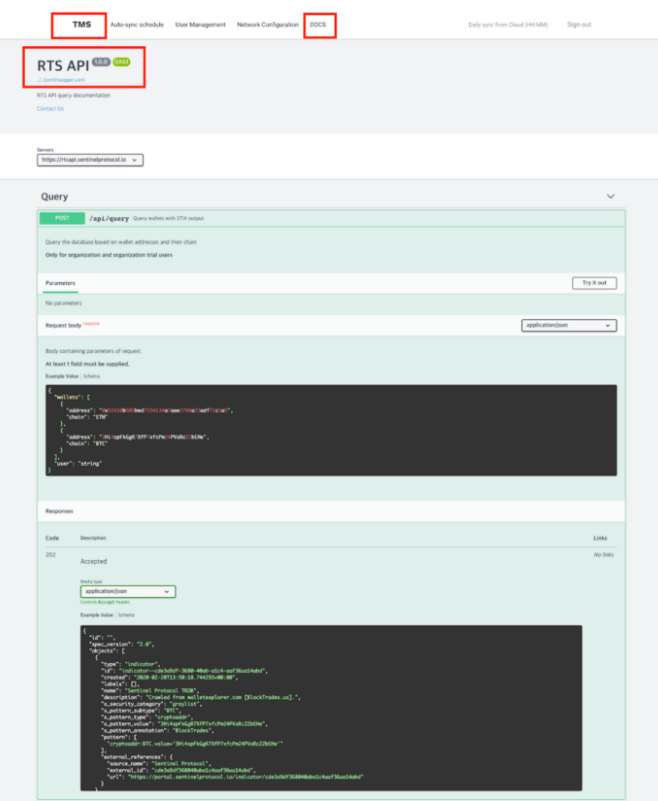Screen dimensions: 658x801
Task: Click the TMS logo in header
Action: 81,24
